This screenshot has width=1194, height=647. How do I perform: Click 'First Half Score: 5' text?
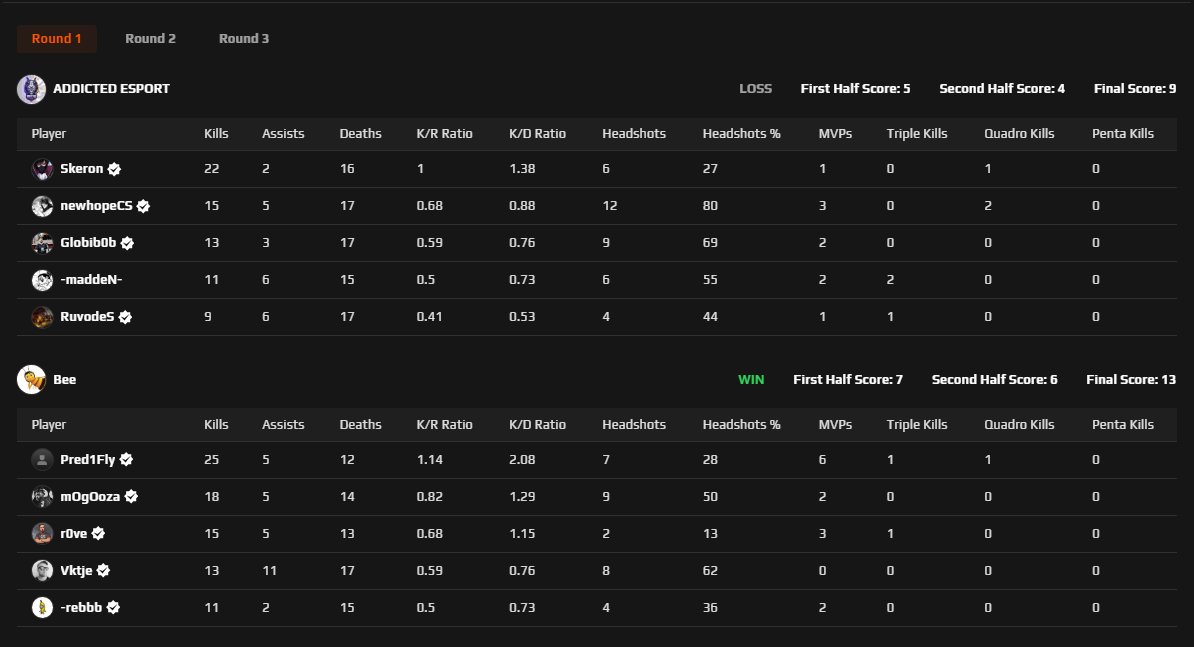click(855, 89)
